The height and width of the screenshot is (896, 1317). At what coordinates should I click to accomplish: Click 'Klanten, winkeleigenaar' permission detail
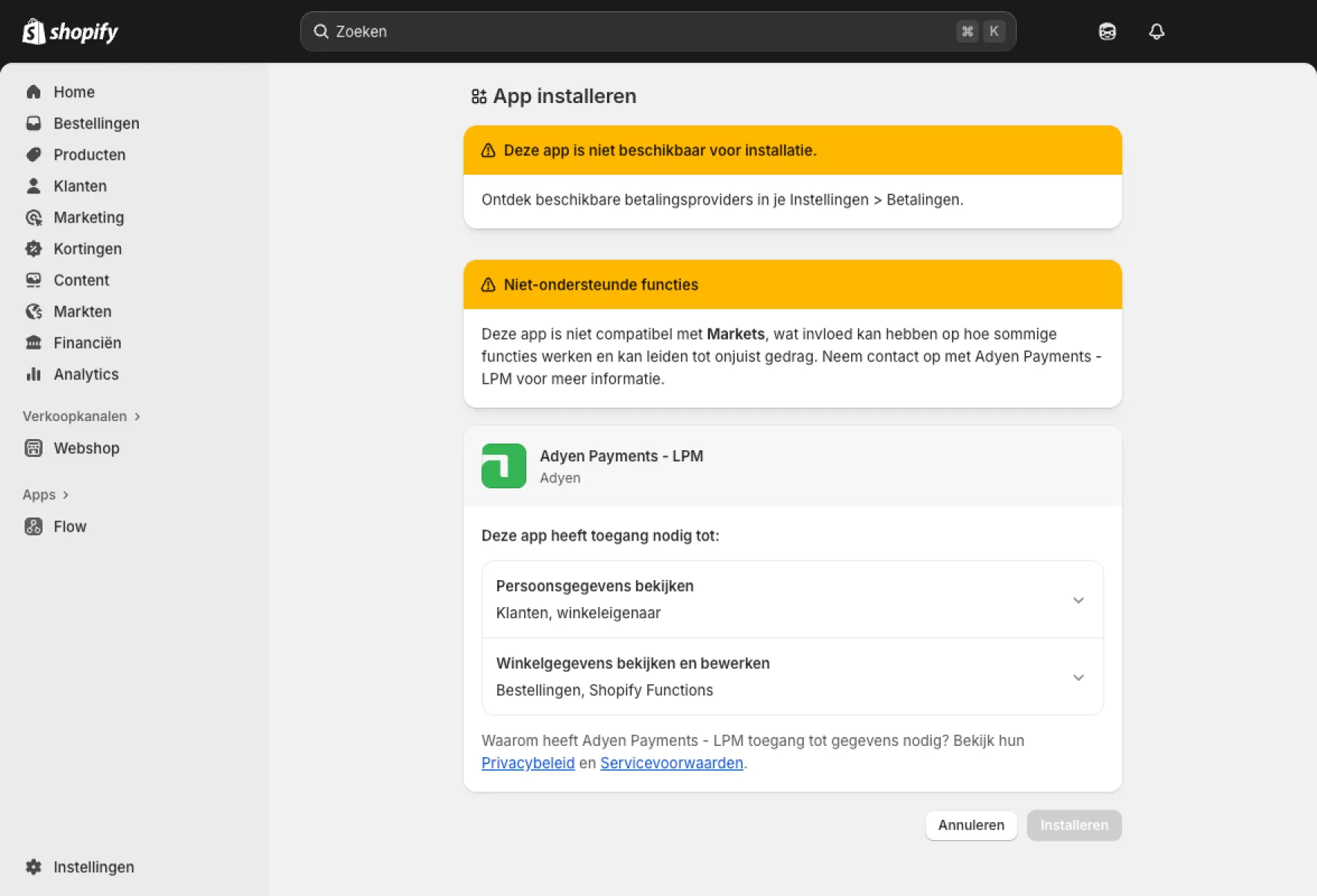point(579,613)
